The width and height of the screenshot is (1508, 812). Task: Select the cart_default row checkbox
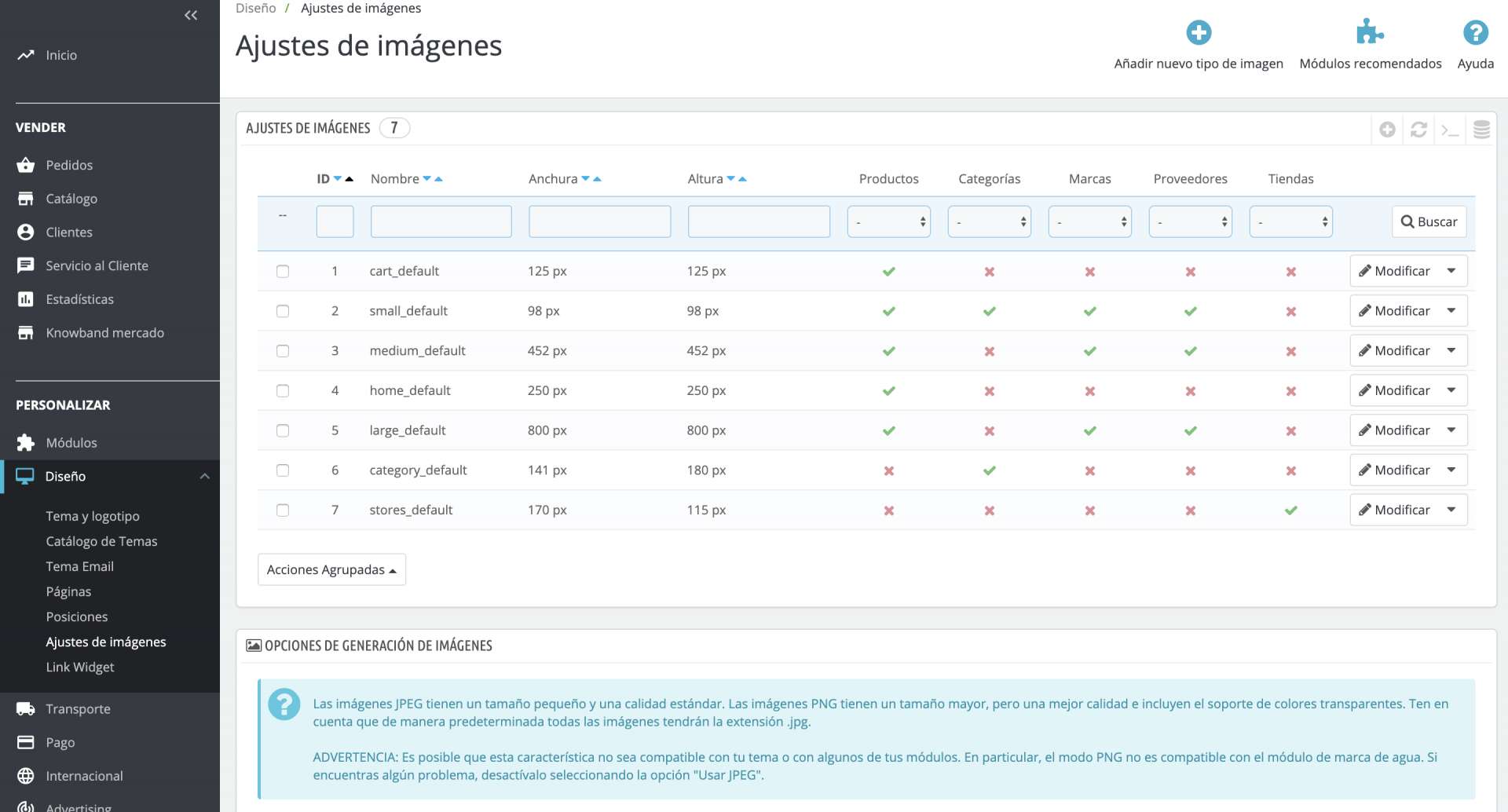tap(283, 272)
